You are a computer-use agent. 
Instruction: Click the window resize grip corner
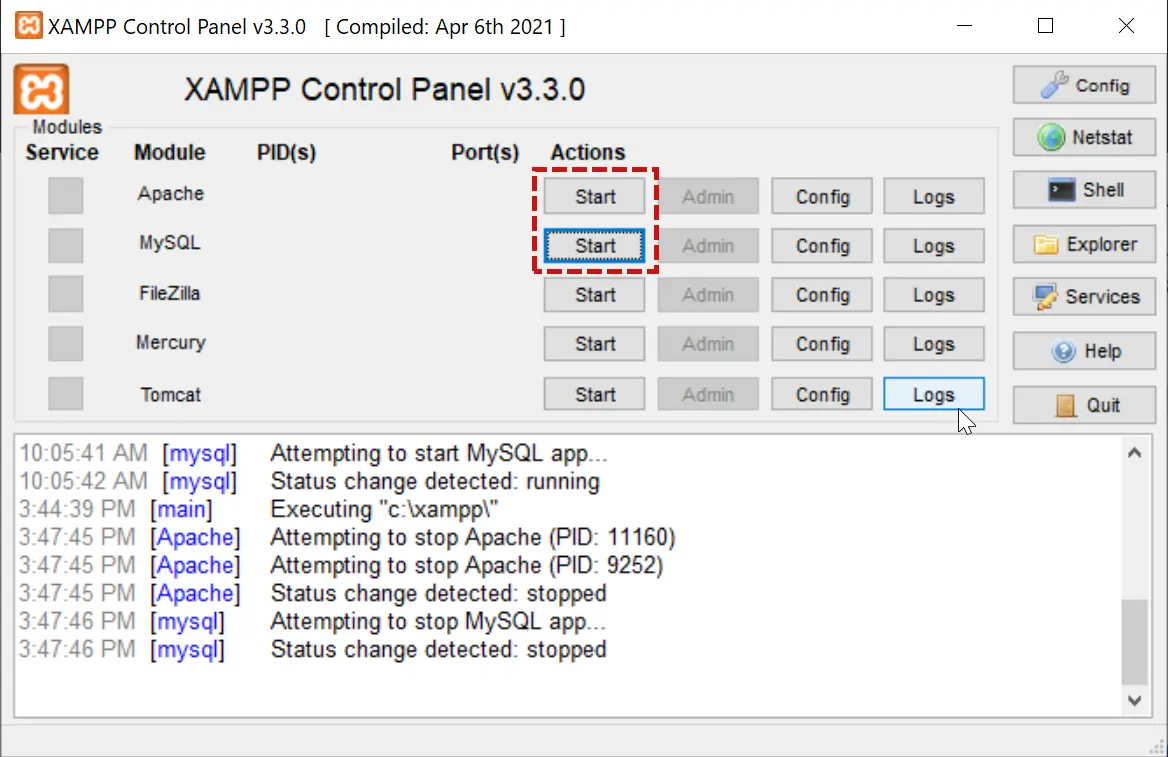point(1157,747)
